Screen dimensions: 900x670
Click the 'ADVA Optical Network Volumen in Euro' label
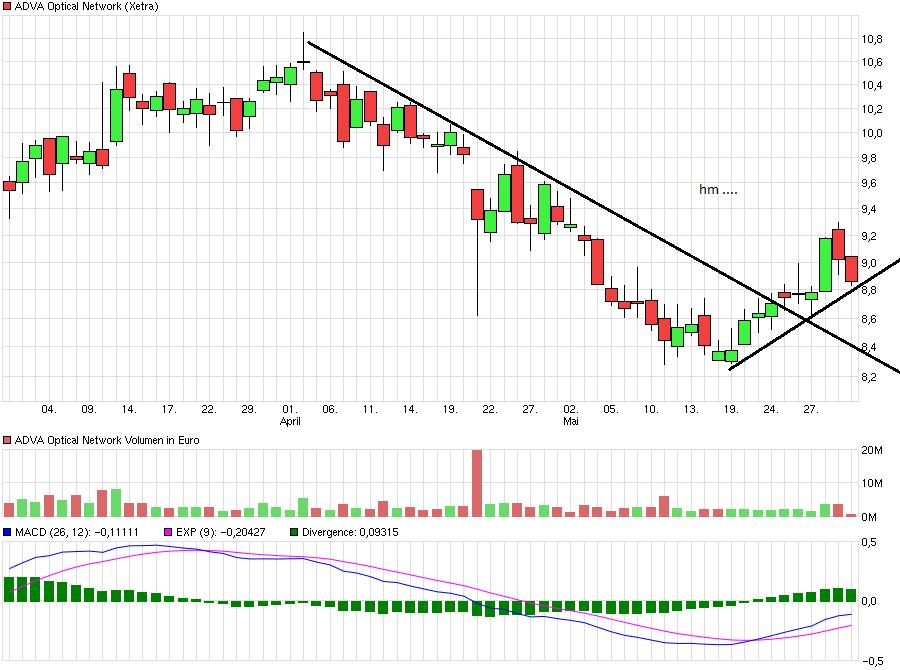(x=107, y=440)
